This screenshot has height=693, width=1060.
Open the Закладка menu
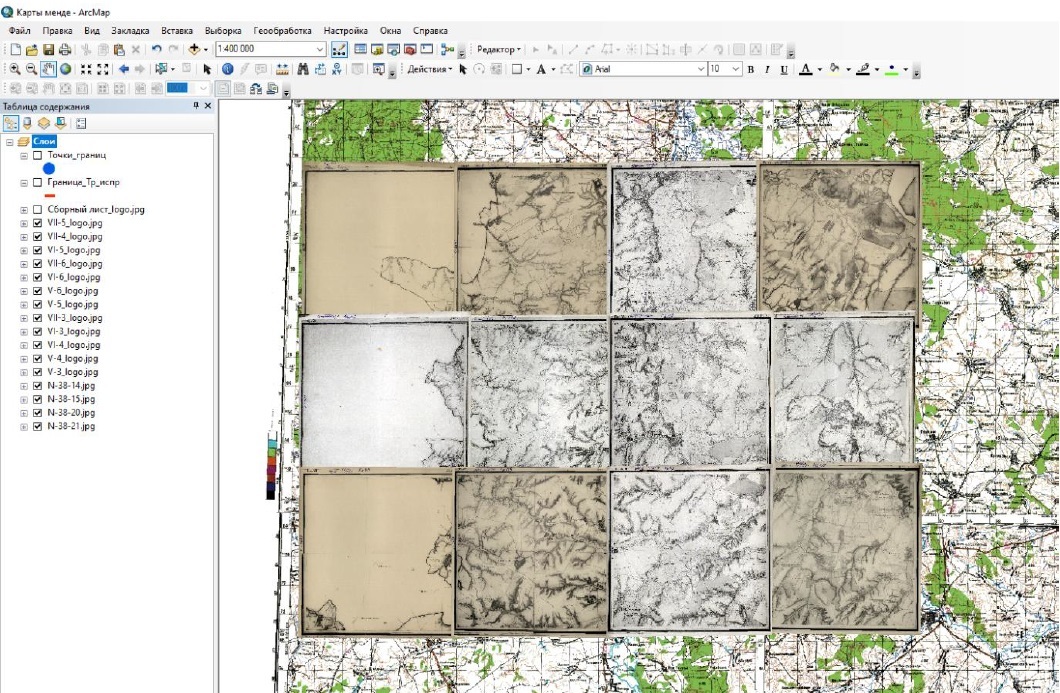pos(128,31)
